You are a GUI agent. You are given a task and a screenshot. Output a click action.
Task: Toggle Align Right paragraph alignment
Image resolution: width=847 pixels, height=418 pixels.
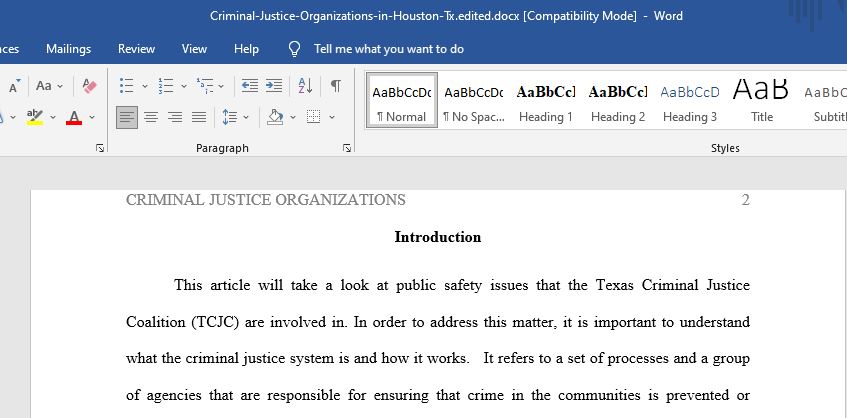pos(174,117)
